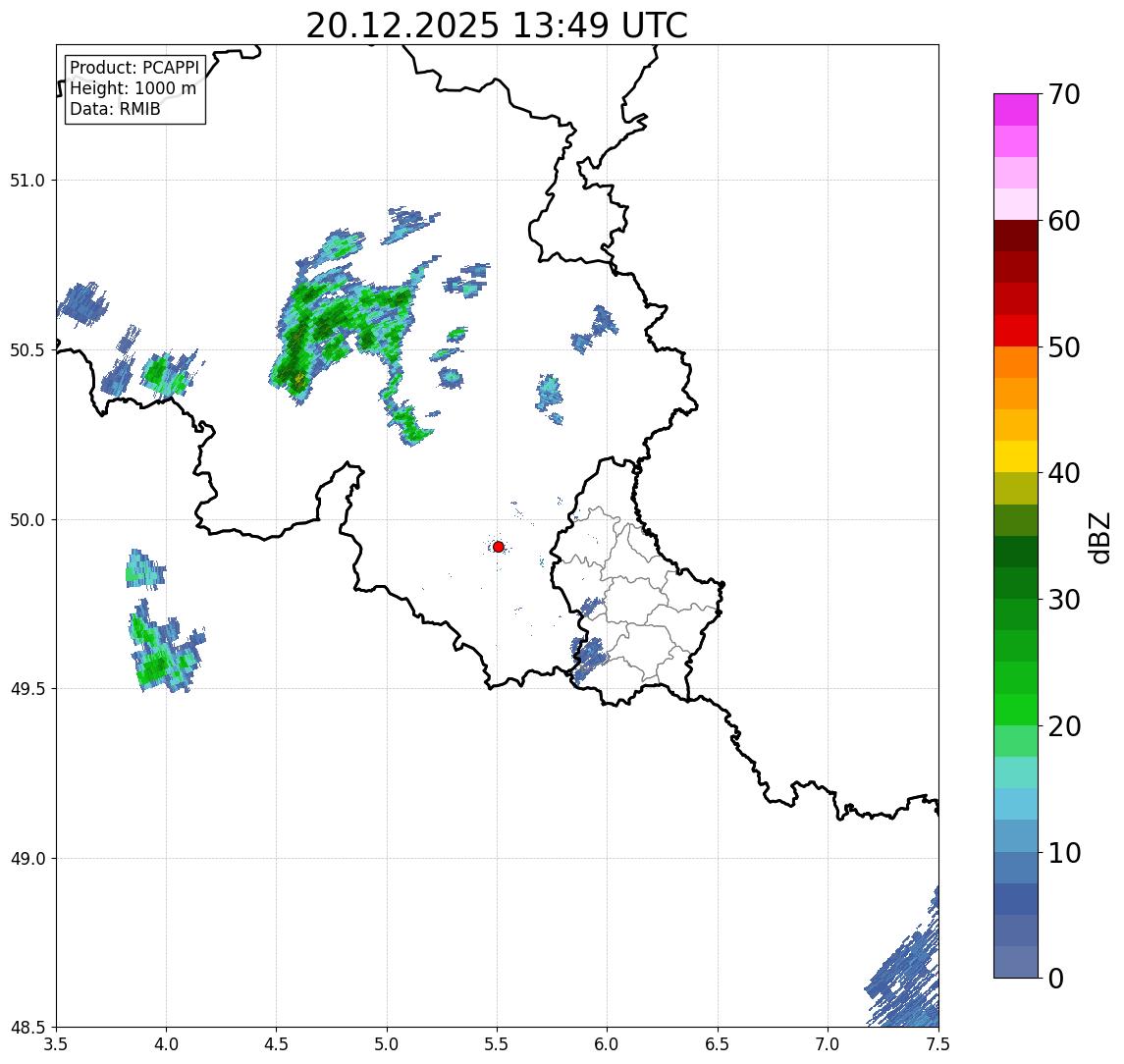Click the dark red colorbar segment below 60

pos(1016,236)
